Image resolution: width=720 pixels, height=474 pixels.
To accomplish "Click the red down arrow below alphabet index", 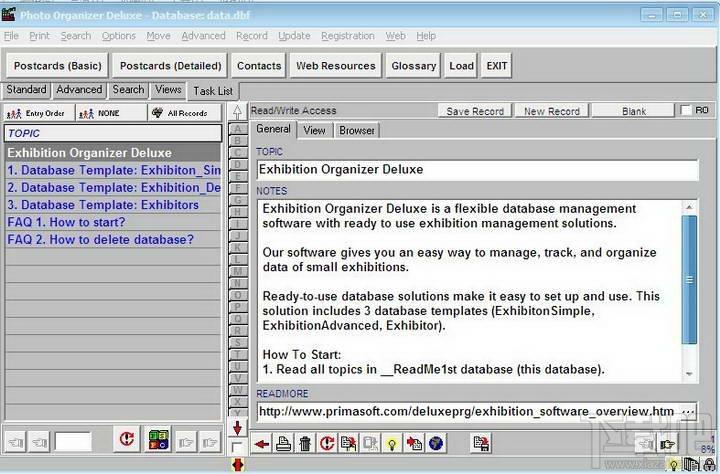I will (x=237, y=428).
